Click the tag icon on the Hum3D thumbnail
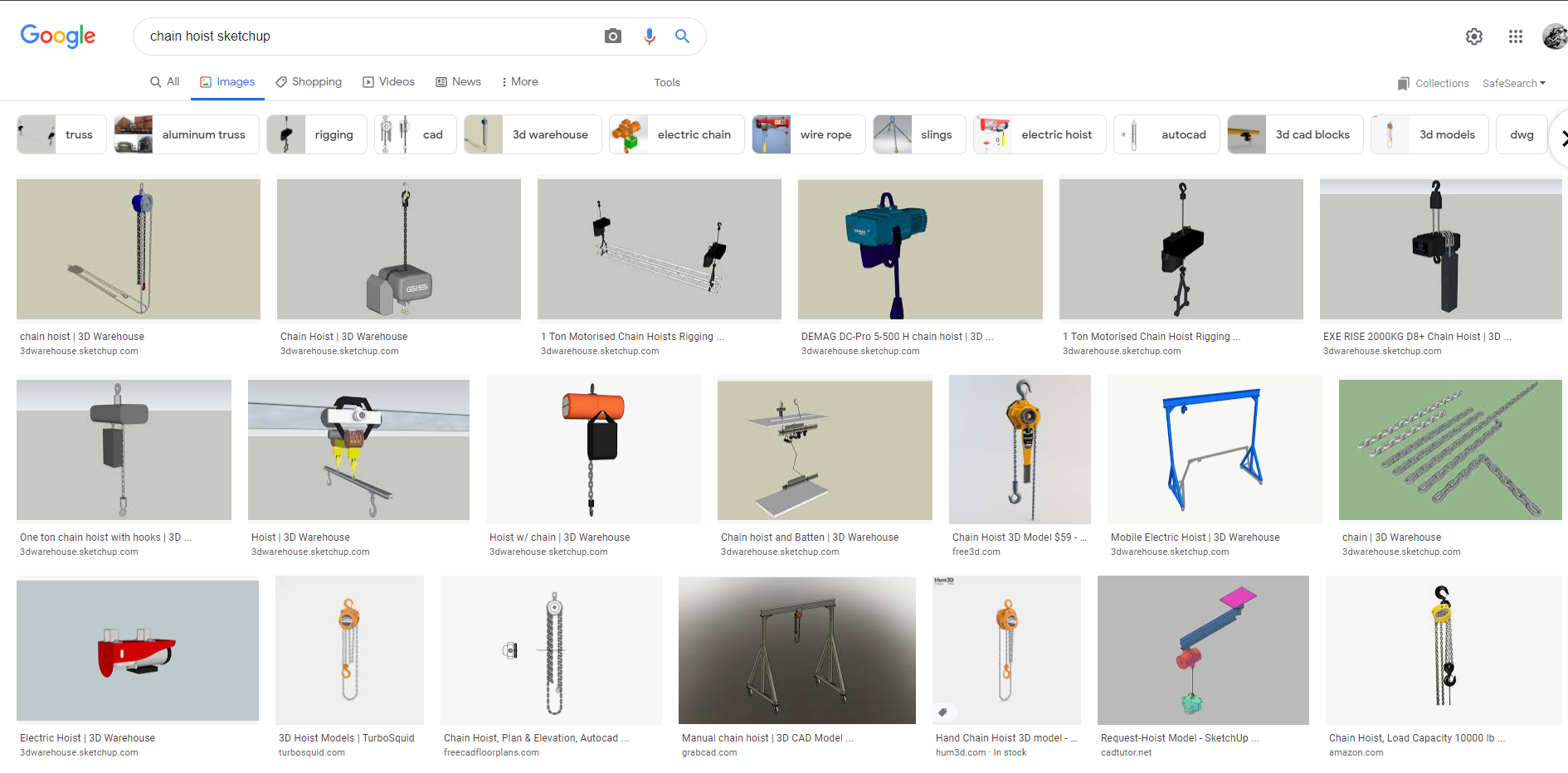The width and height of the screenshot is (1568, 773). tap(943, 712)
